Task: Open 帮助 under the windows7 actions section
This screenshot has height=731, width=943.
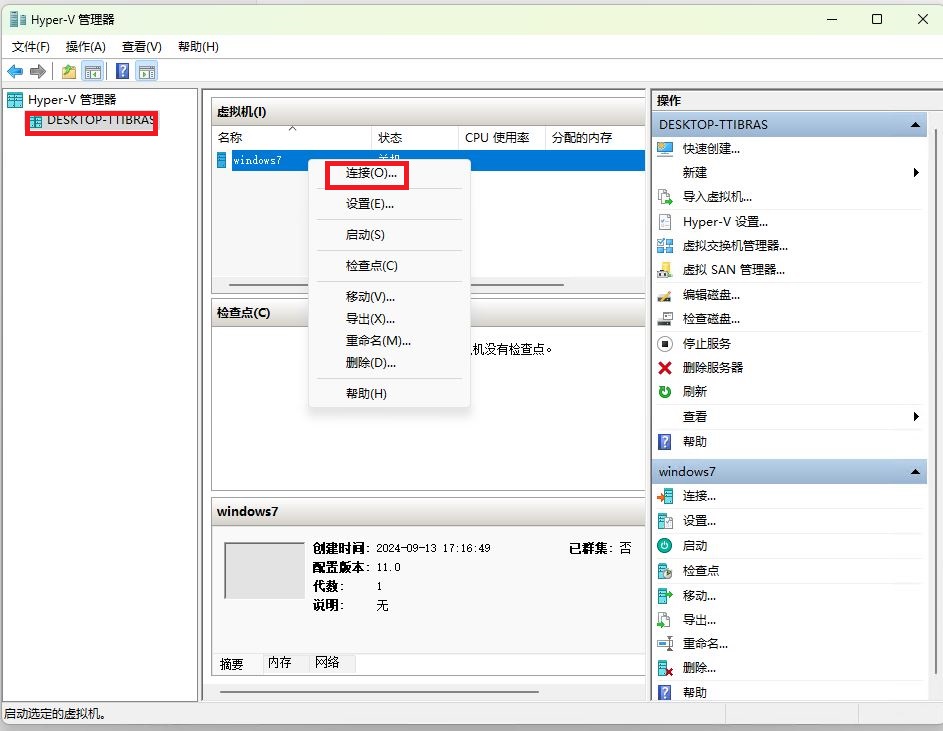Action: pyautogui.click(x=695, y=692)
